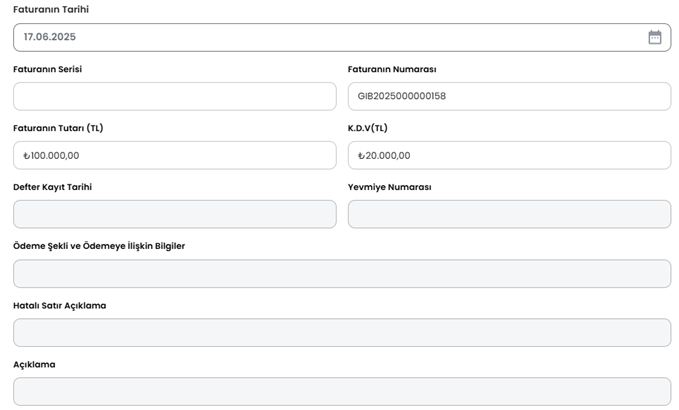The height and width of the screenshot is (410, 679).
Task: Click the Defter Kayıt Tarihi field
Action: pos(175,214)
